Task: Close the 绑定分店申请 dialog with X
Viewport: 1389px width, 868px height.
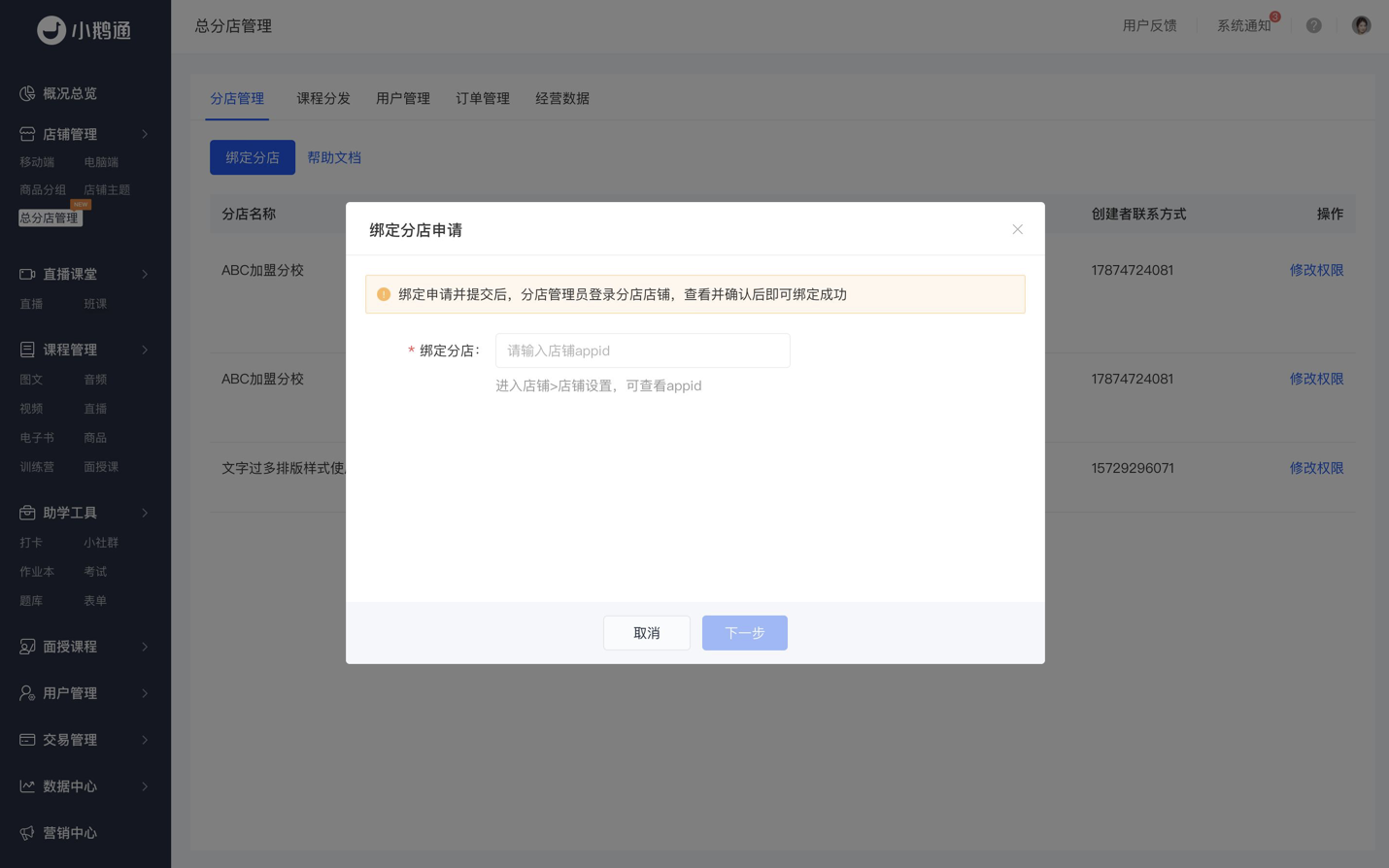Action: (x=1017, y=229)
